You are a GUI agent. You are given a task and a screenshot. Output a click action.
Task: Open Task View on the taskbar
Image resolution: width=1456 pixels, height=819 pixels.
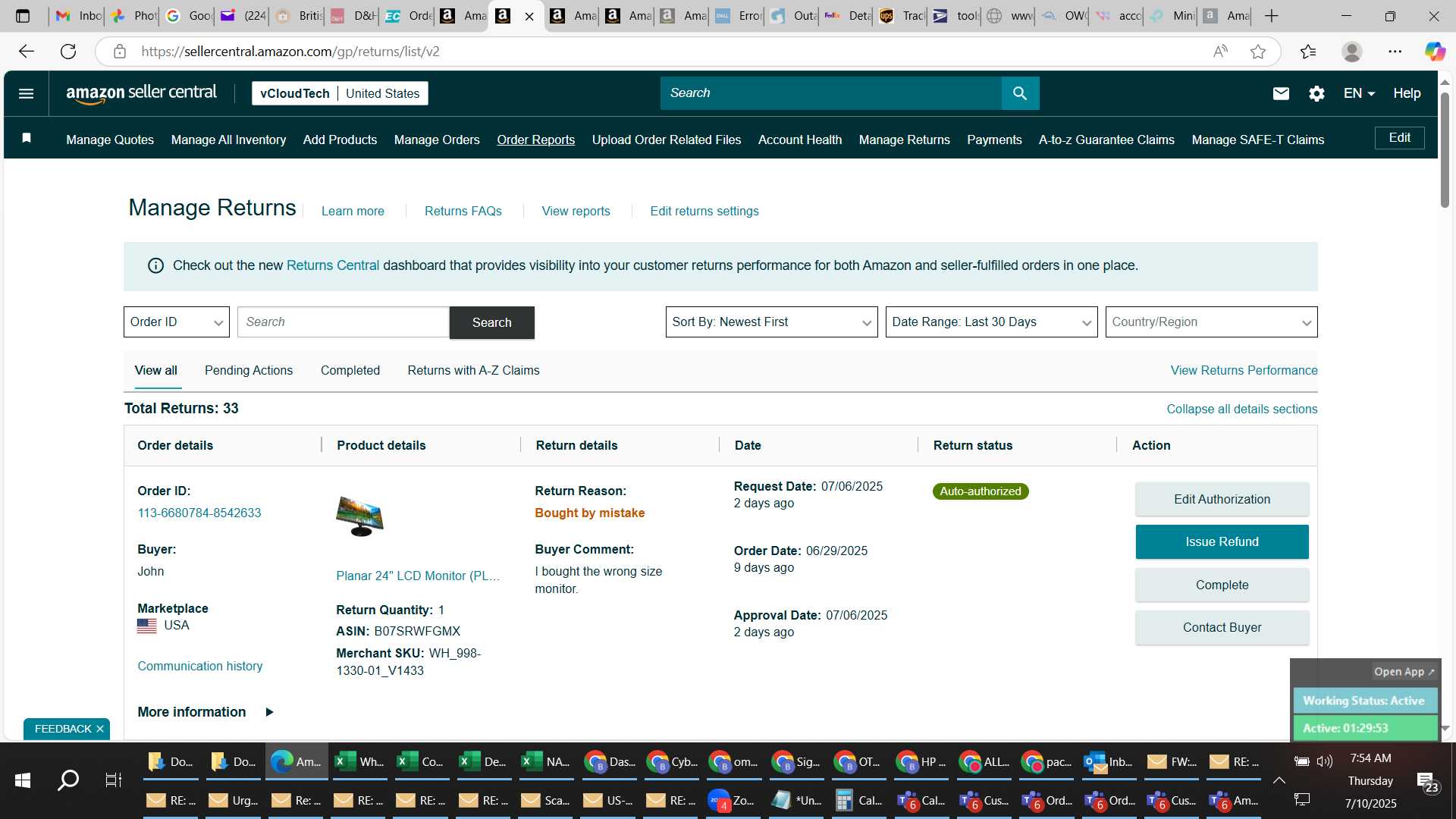click(114, 780)
